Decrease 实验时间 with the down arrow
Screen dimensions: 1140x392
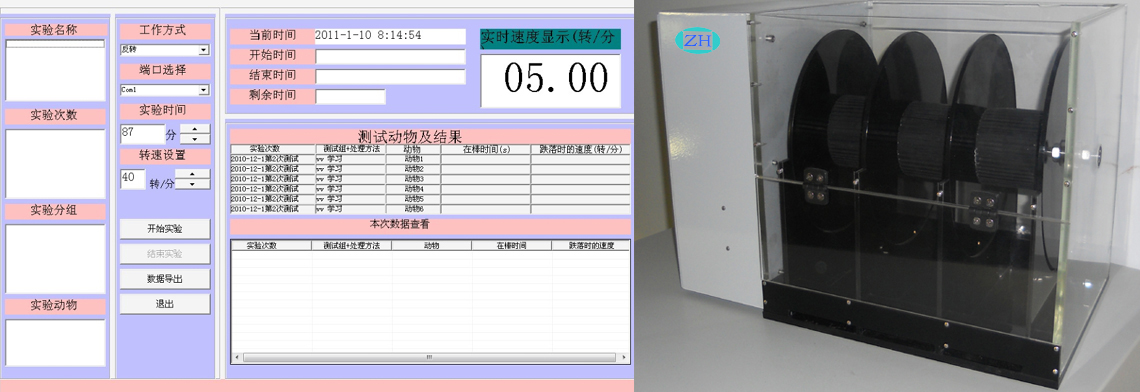(x=195, y=139)
